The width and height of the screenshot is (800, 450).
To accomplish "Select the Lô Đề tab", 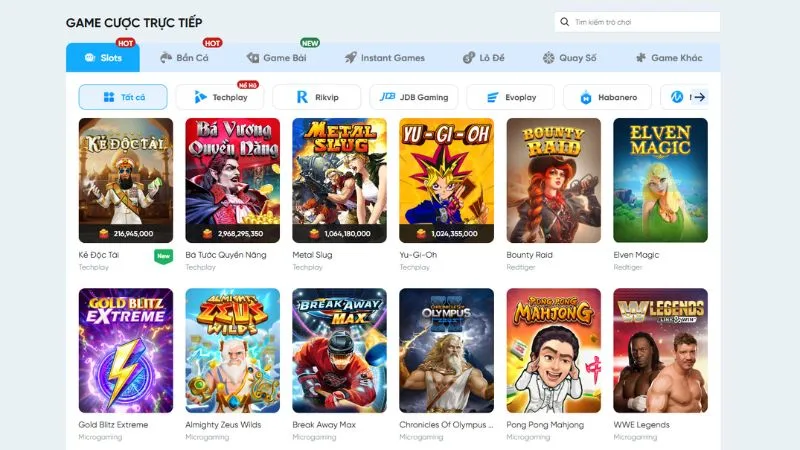I will [x=483, y=58].
